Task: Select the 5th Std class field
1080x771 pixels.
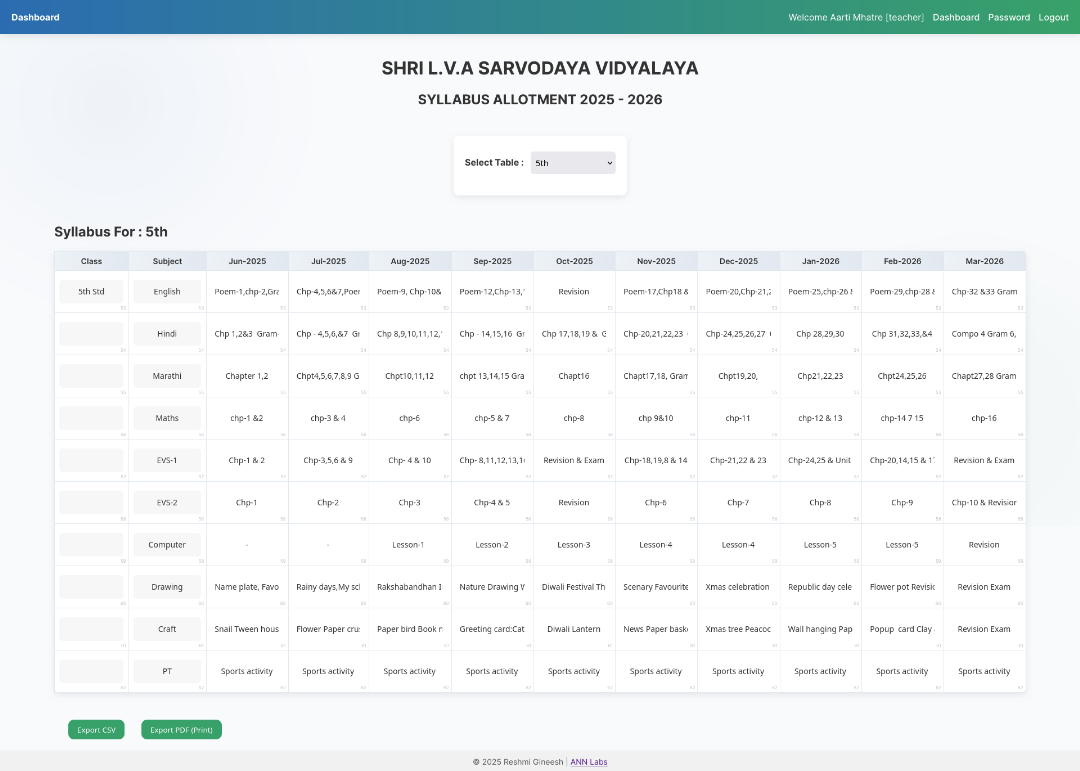Action: (x=91, y=292)
